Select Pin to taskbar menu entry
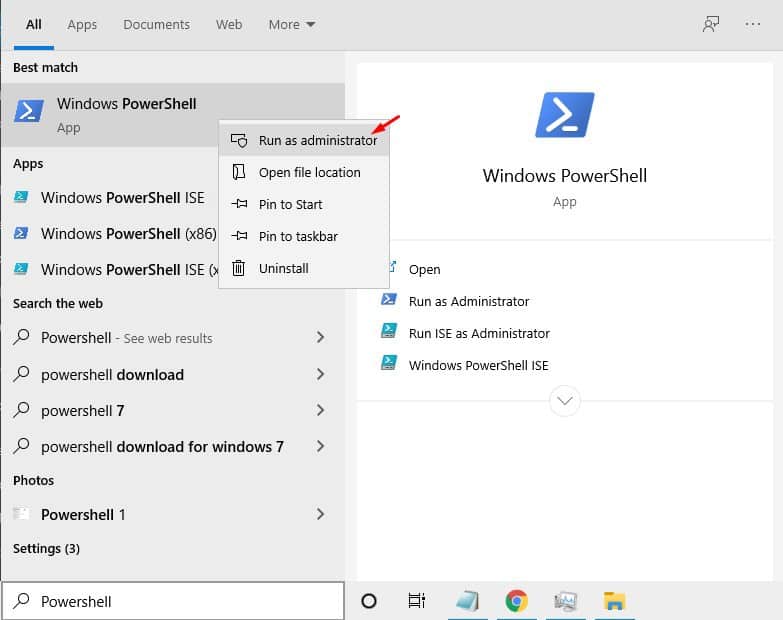 pos(304,236)
